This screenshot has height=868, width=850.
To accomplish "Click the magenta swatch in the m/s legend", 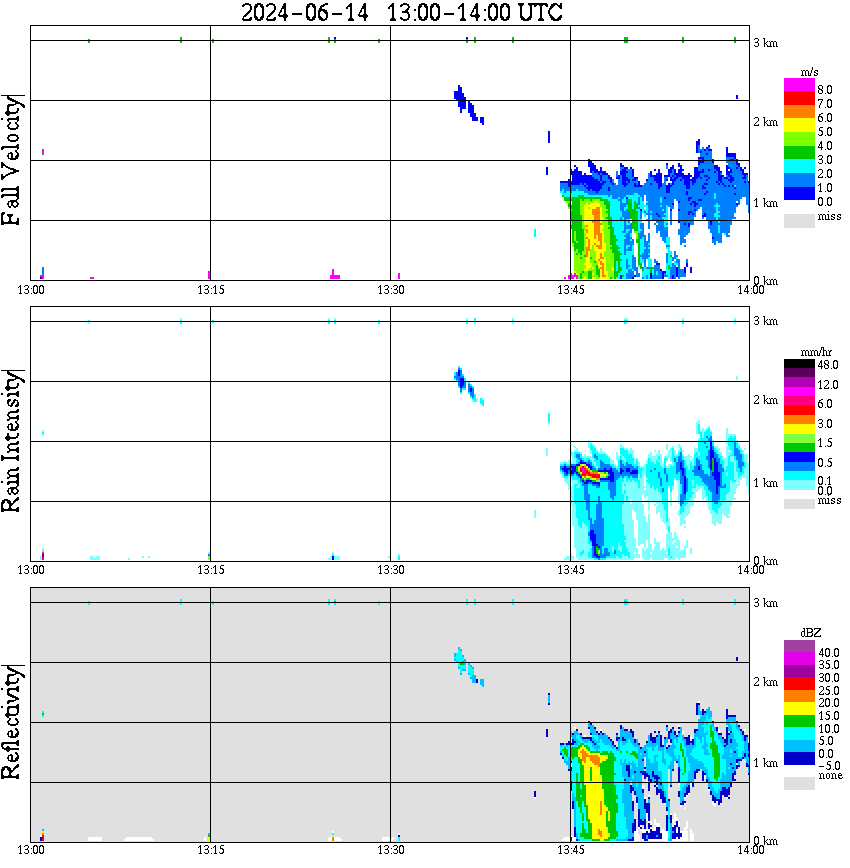I will coord(799,85).
